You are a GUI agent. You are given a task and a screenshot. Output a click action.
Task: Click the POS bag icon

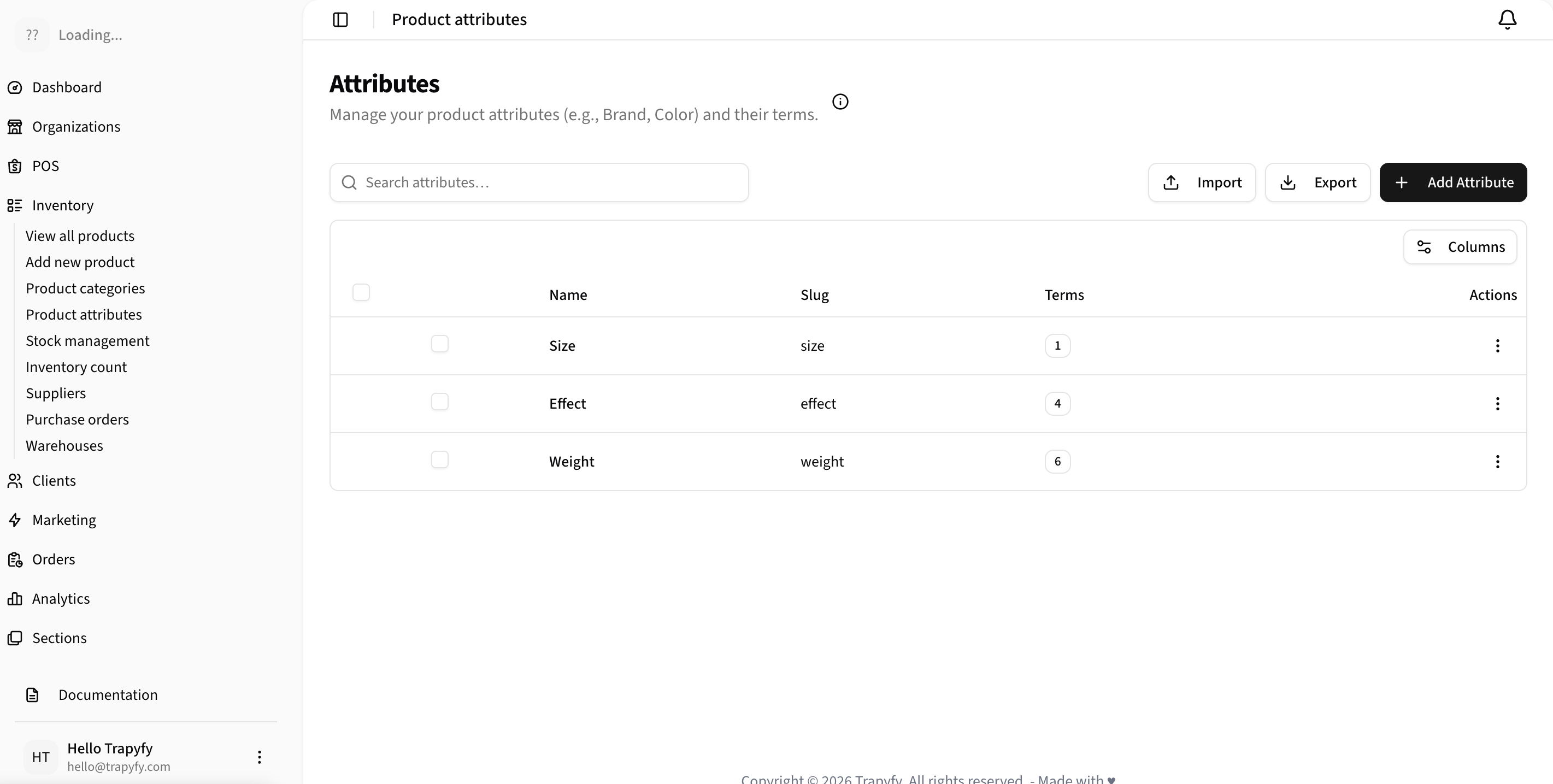[15, 166]
